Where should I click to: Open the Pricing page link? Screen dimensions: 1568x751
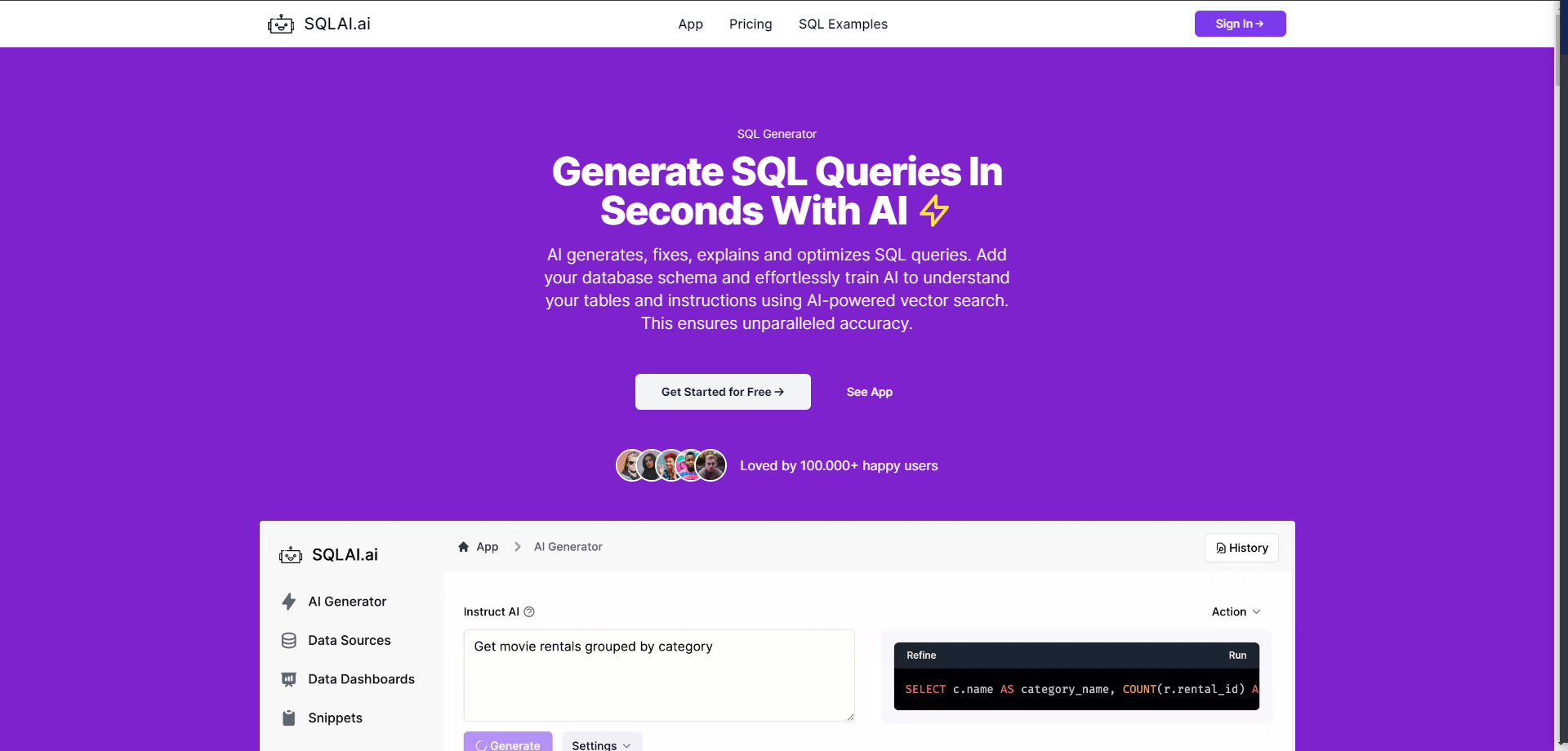751,24
